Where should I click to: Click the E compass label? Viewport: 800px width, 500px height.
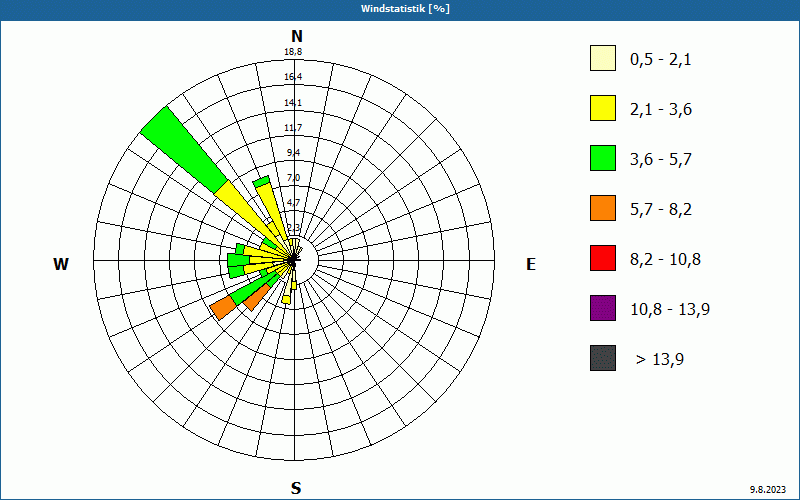531,264
